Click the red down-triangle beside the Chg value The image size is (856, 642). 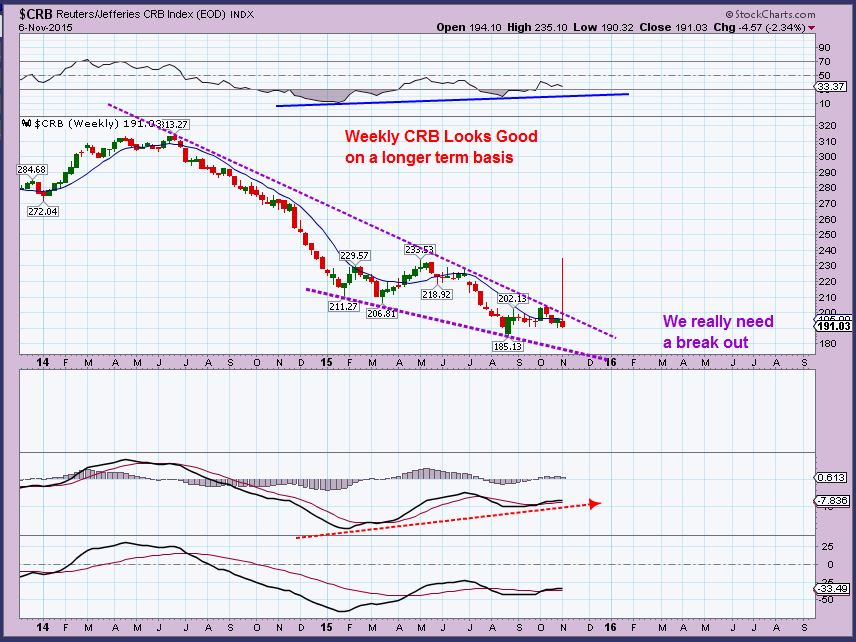tap(812, 28)
